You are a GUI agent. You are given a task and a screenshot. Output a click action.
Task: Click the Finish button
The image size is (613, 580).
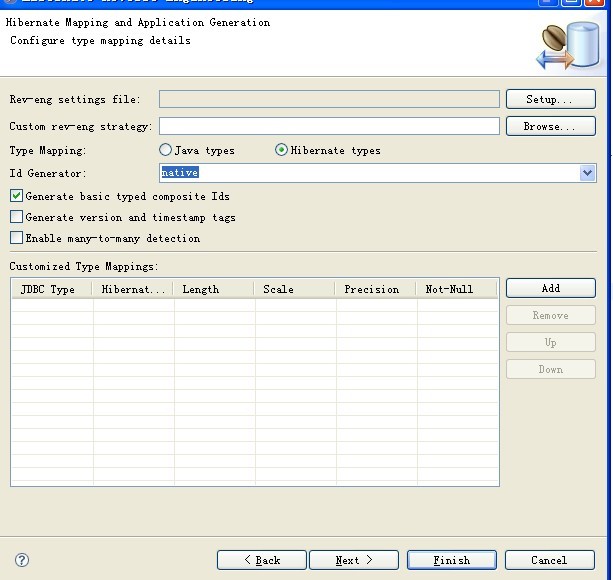(452, 560)
